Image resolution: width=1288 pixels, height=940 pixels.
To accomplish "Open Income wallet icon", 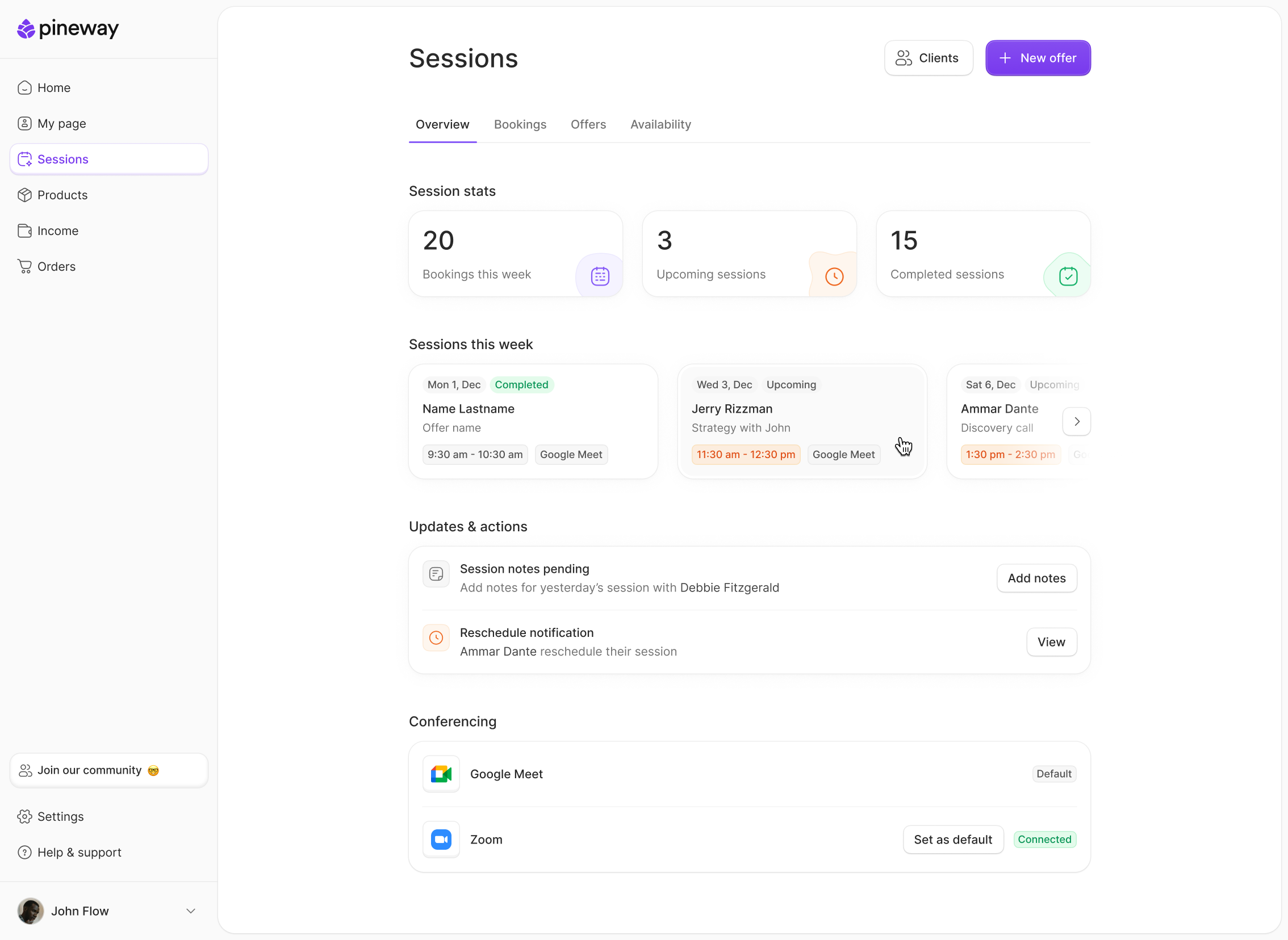I will tap(24, 231).
